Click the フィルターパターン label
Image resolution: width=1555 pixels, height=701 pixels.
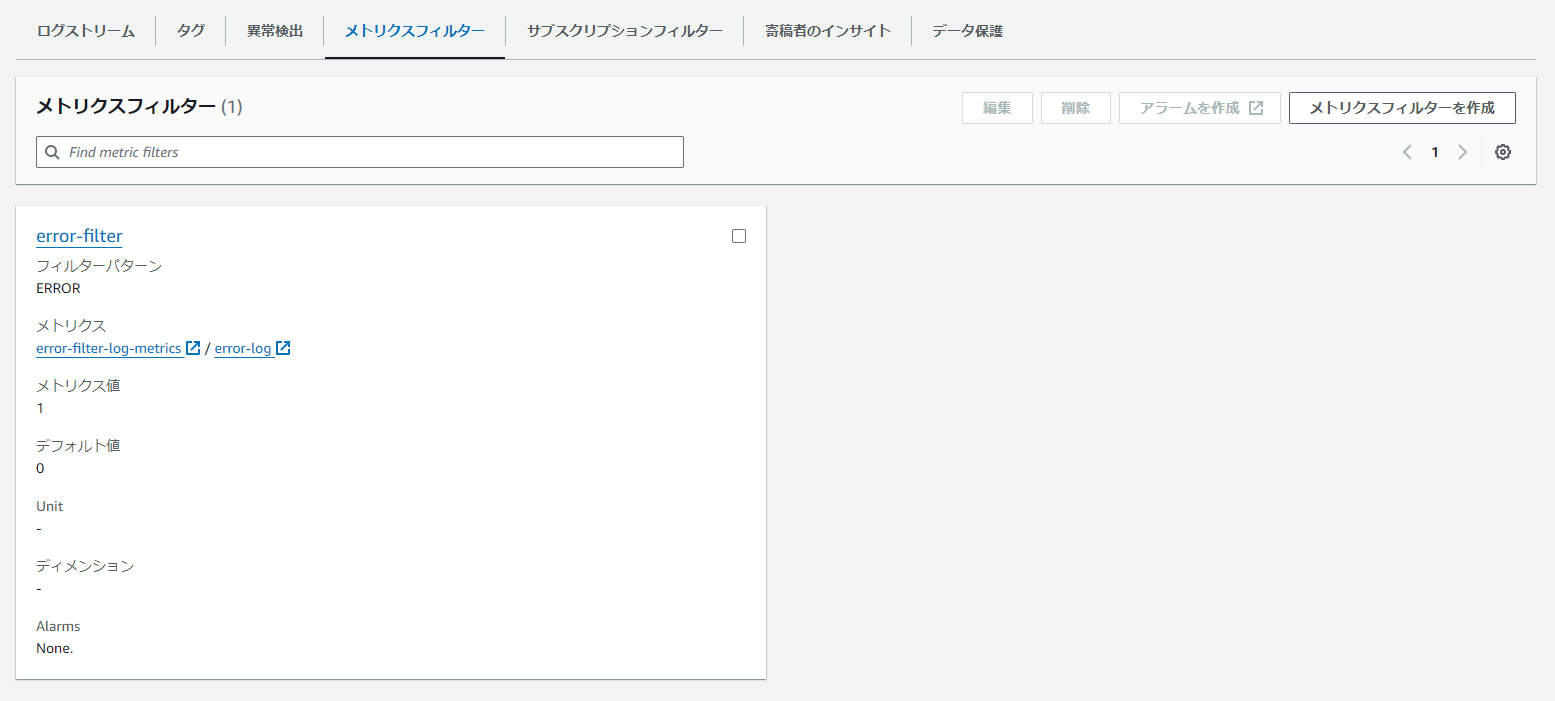tap(99, 266)
